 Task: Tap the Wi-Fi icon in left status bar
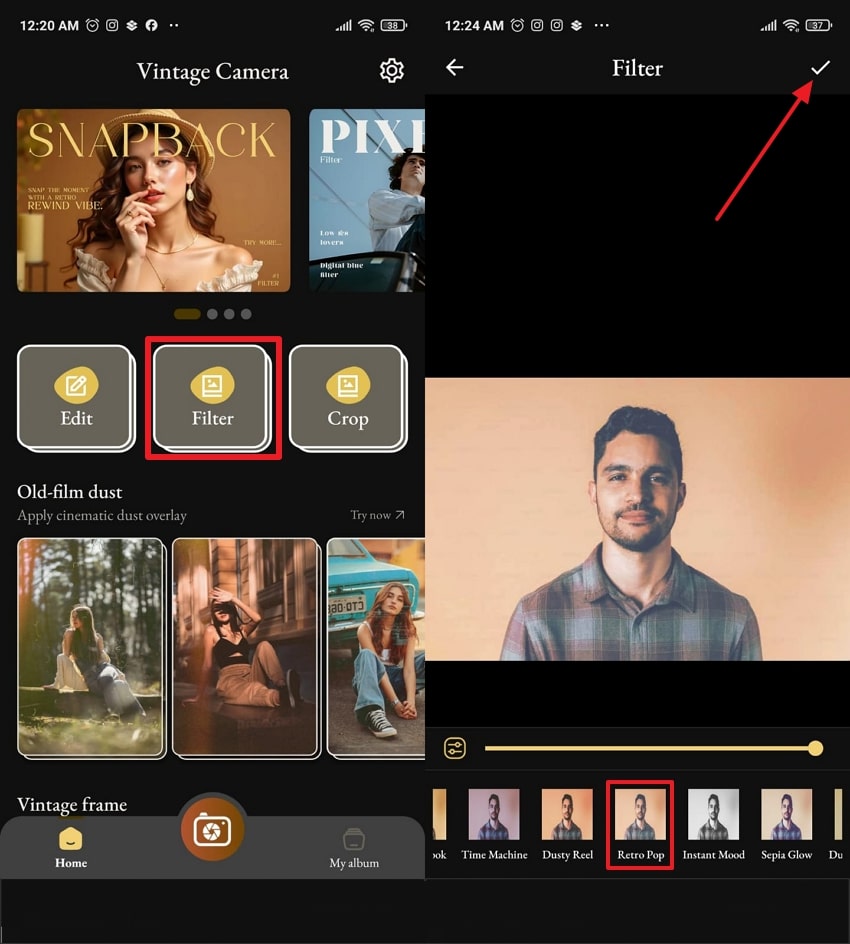[x=366, y=25]
